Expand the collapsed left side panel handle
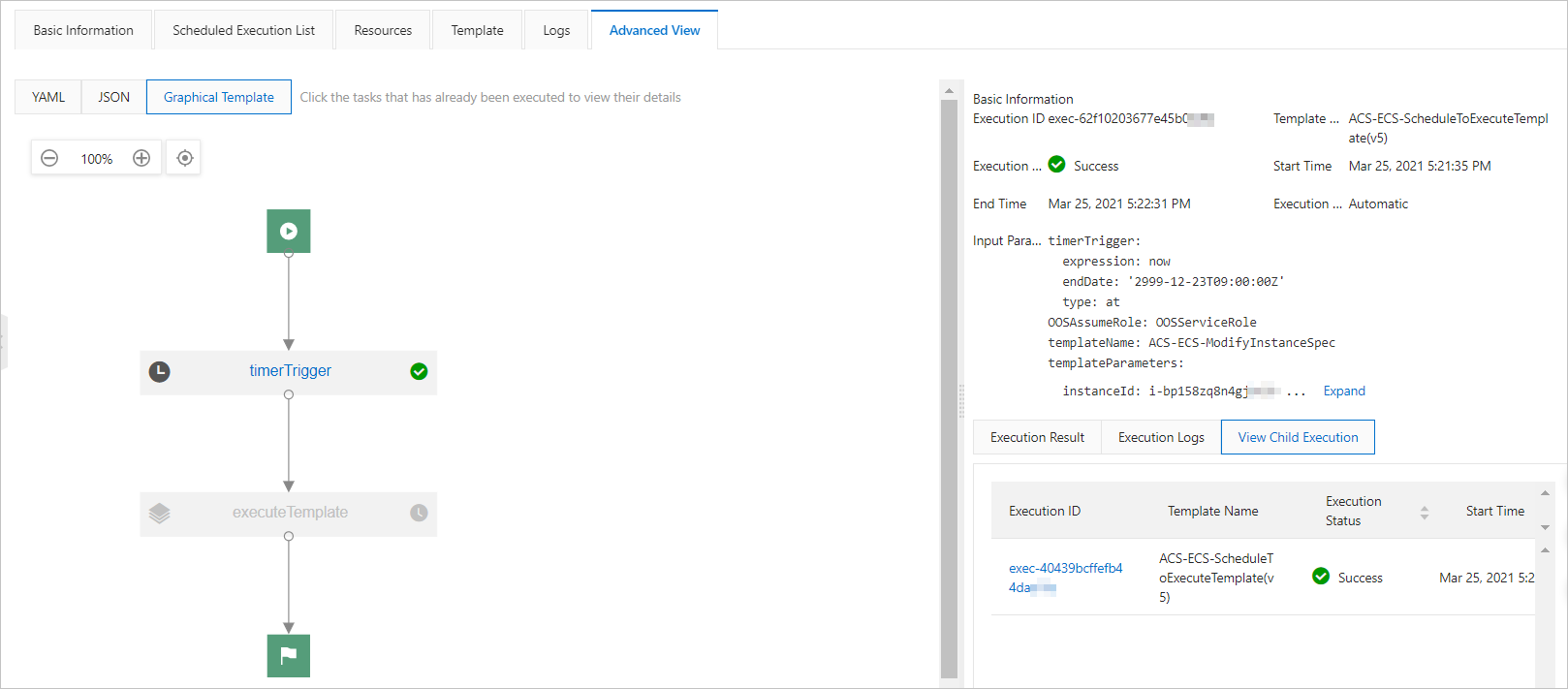1568x689 pixels. 3,342
